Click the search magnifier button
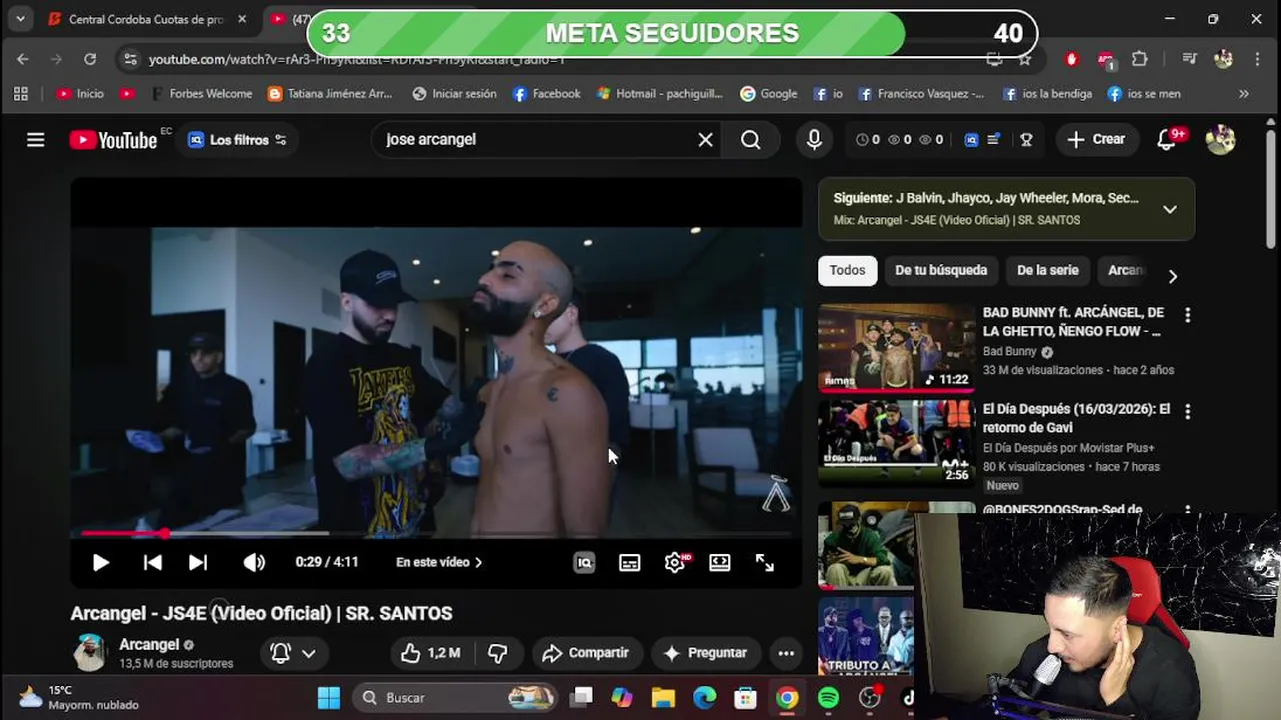The width and height of the screenshot is (1281, 720). pyautogui.click(x=751, y=140)
